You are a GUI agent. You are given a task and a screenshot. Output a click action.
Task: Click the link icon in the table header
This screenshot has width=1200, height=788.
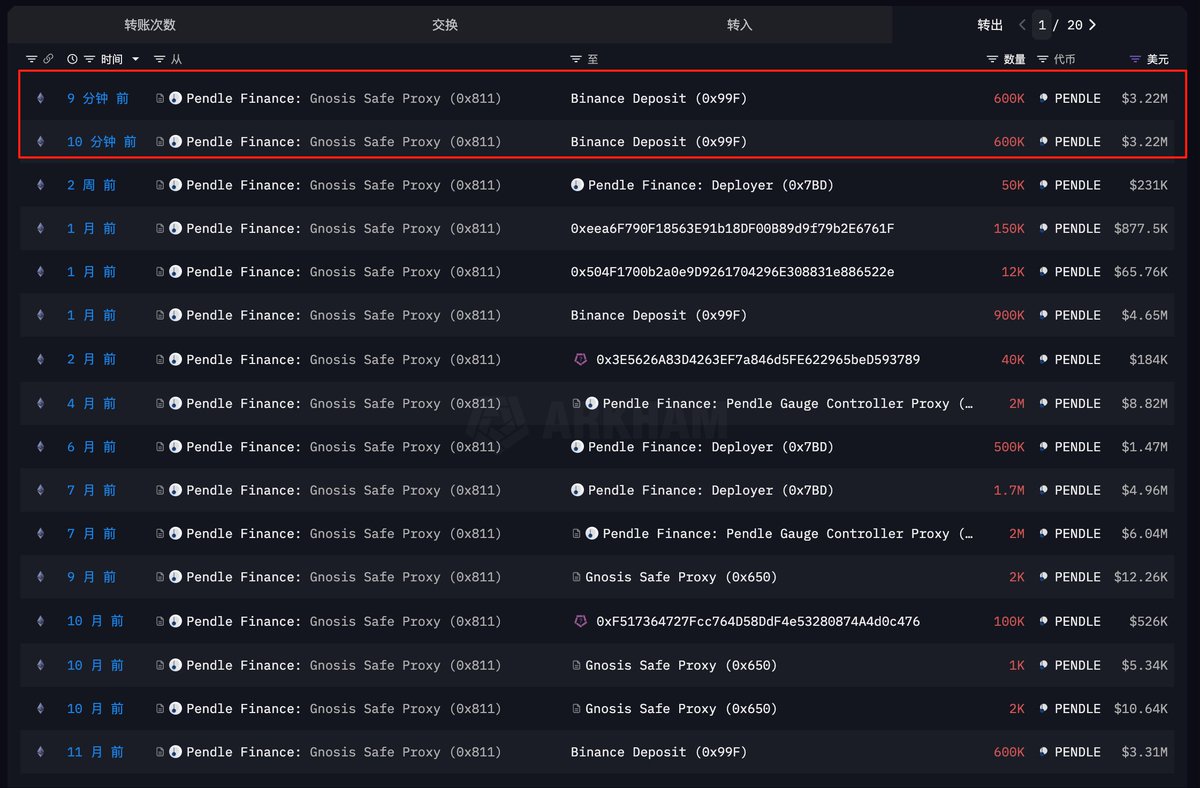(48, 60)
